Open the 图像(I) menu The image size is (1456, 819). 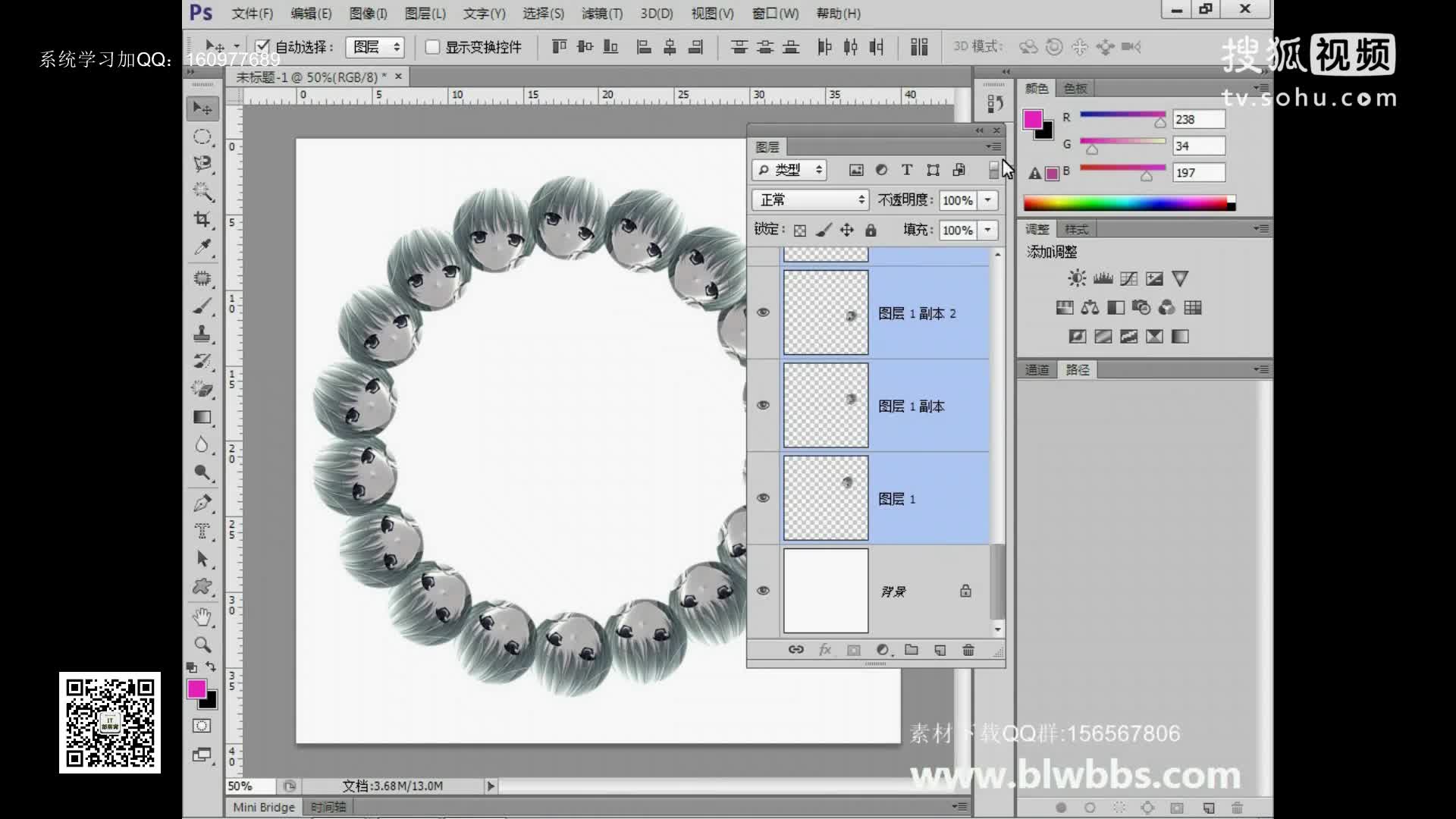pyautogui.click(x=369, y=14)
